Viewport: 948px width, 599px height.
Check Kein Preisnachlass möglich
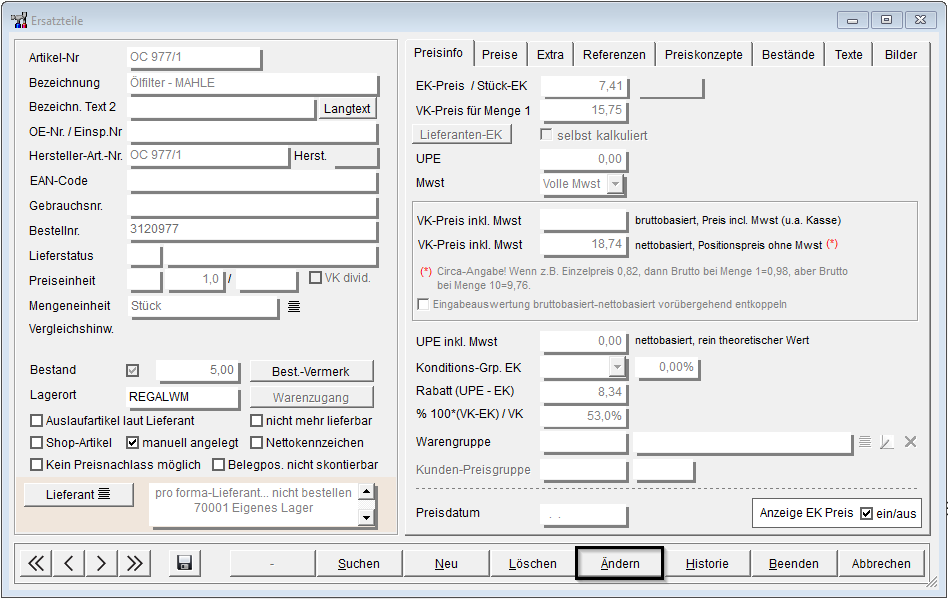(36, 464)
